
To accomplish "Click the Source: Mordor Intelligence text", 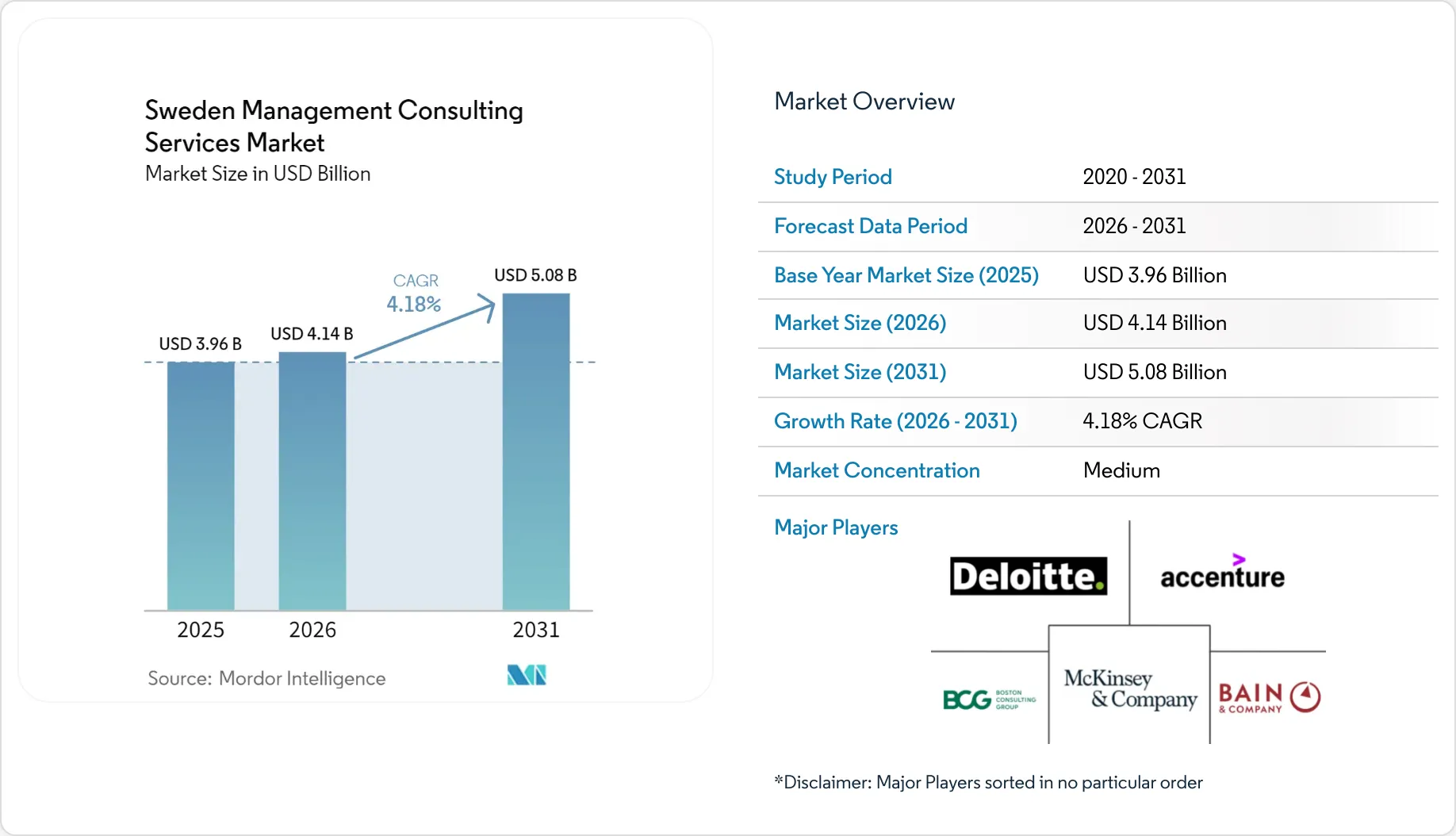I will (266, 678).
